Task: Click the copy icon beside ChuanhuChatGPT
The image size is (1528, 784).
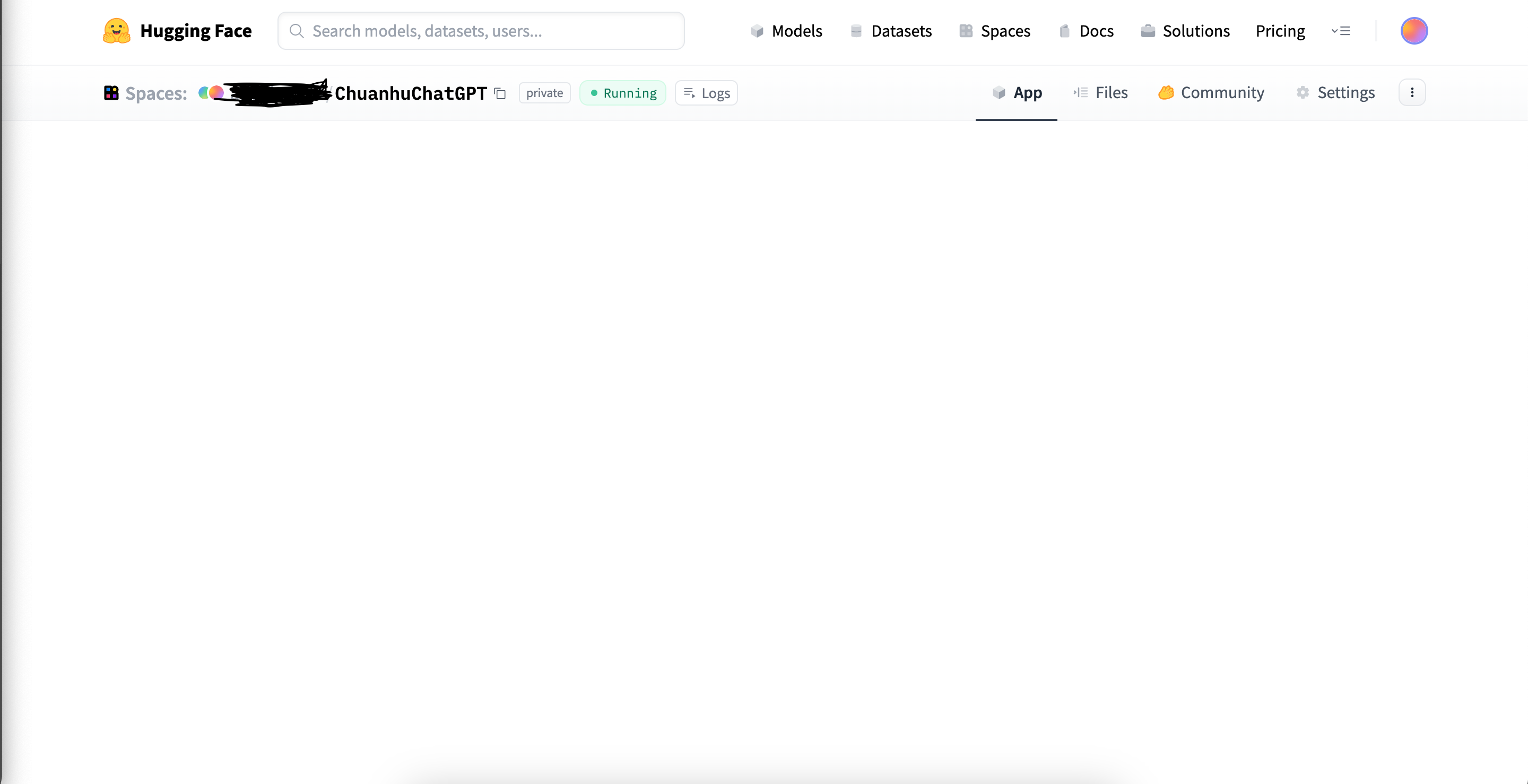Action: click(499, 93)
